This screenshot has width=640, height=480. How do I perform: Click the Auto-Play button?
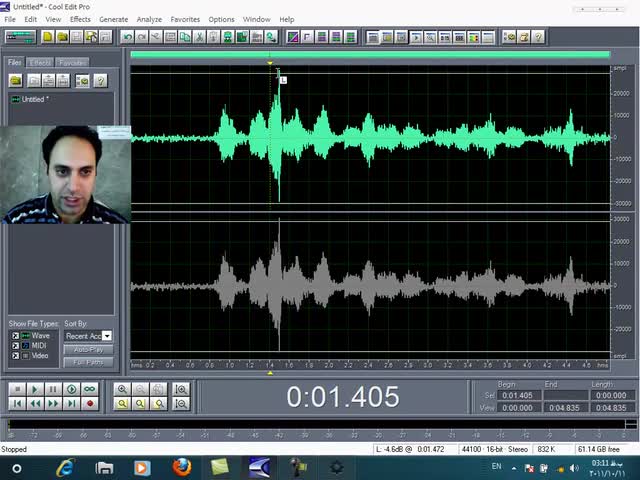click(x=89, y=350)
